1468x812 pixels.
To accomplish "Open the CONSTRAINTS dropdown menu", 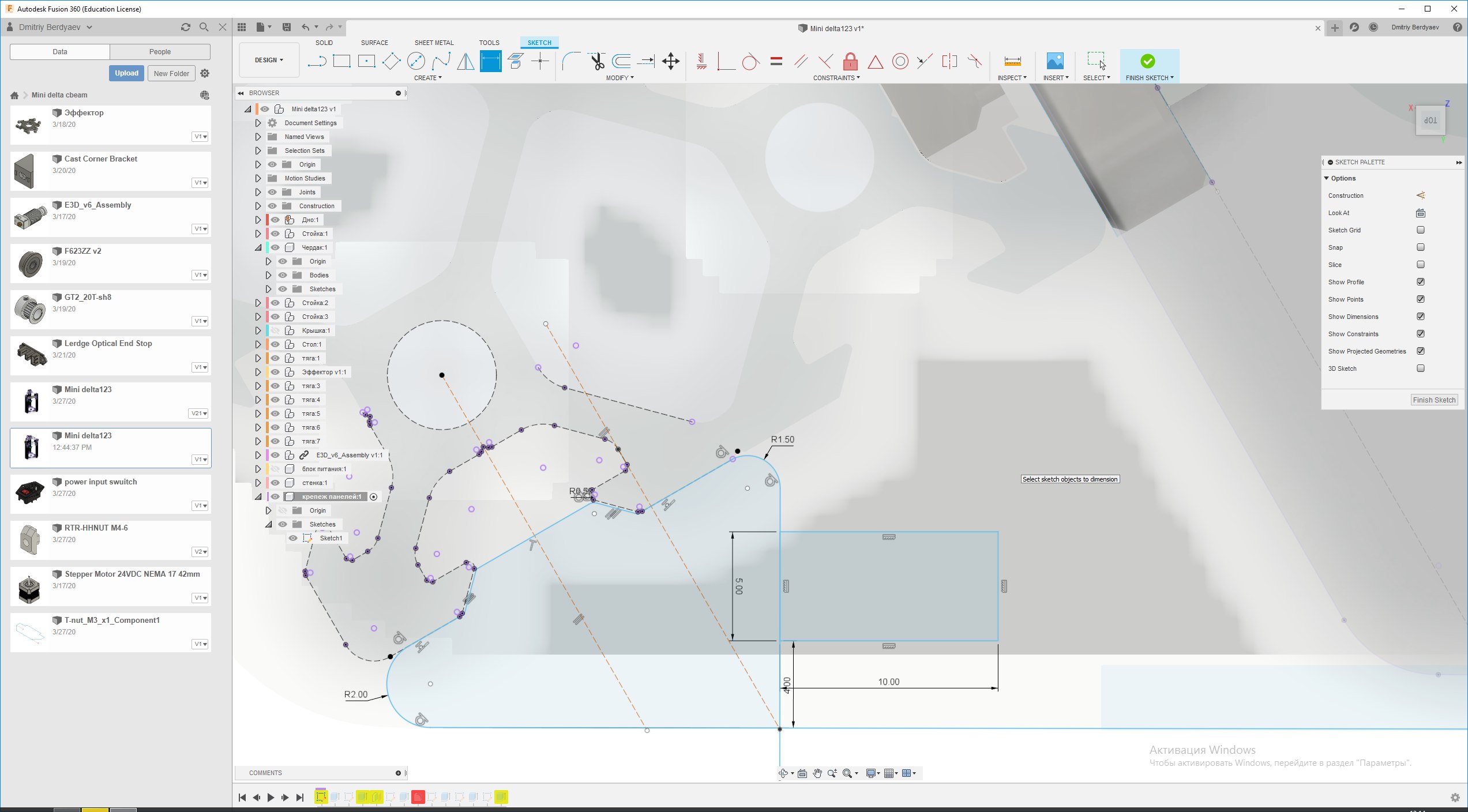I will click(x=836, y=78).
